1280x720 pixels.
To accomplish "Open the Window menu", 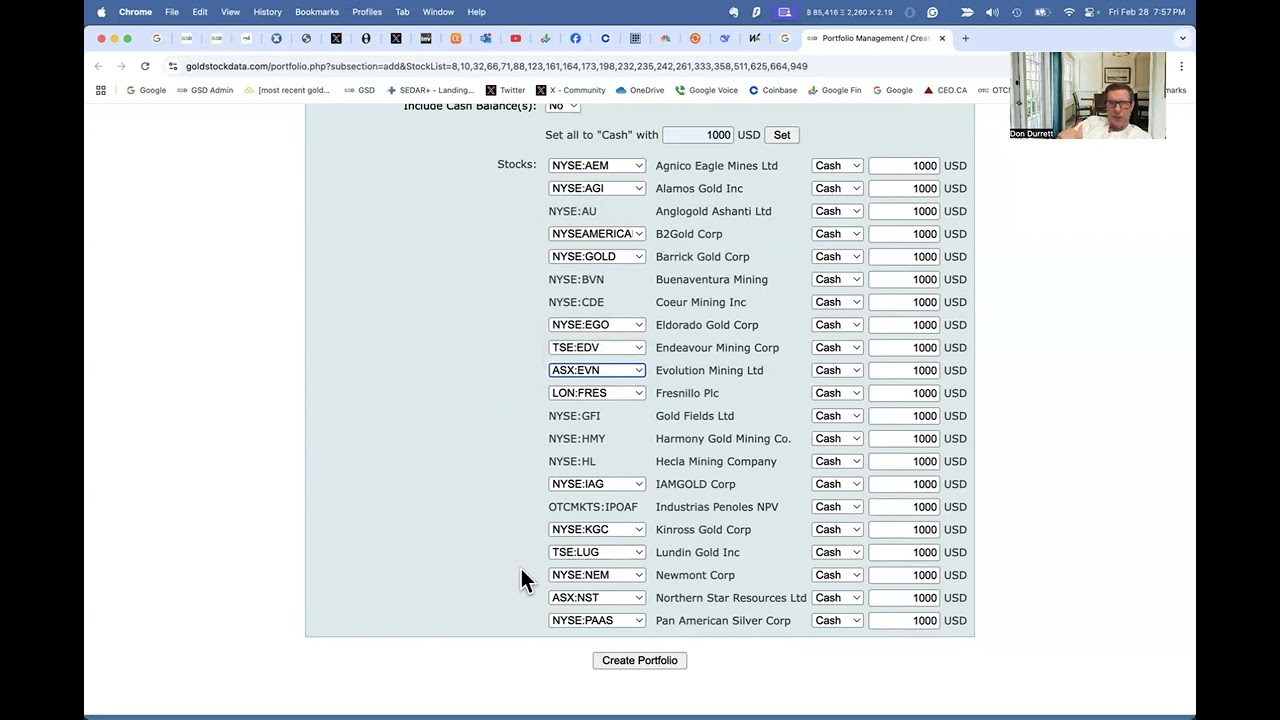I will tap(438, 12).
